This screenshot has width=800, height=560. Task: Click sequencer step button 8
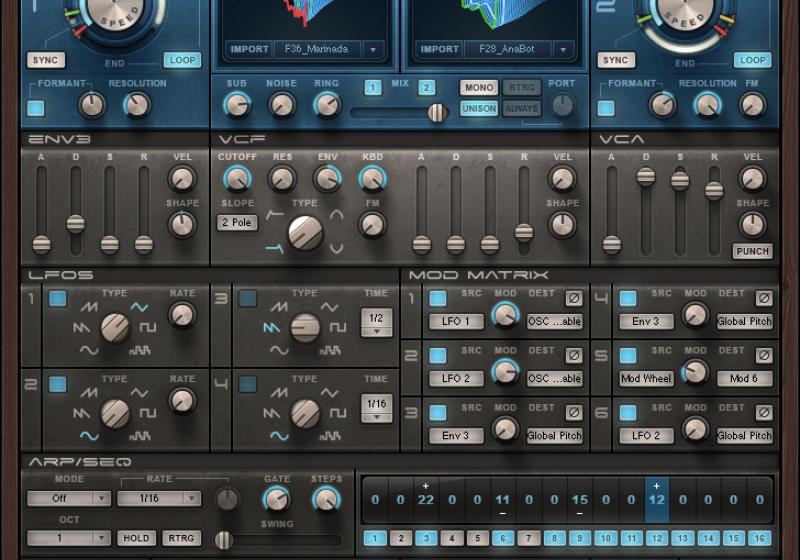[555, 538]
